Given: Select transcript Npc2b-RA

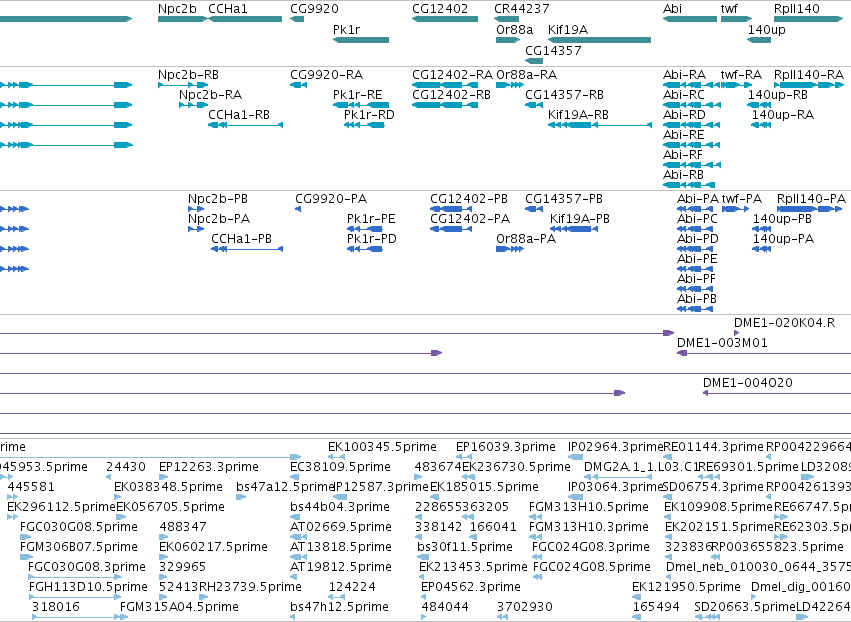Looking at the screenshot, I should tap(193, 105).
